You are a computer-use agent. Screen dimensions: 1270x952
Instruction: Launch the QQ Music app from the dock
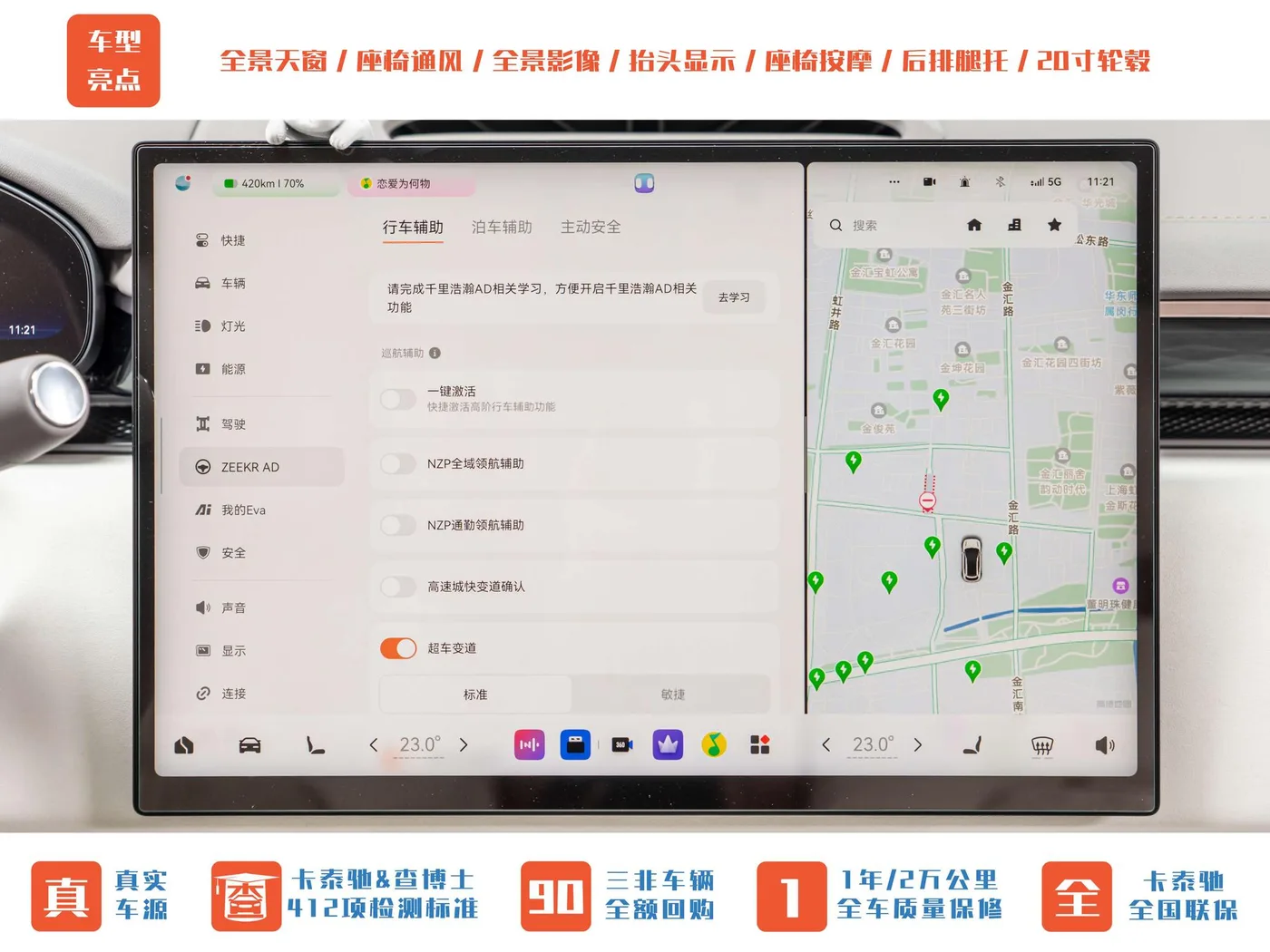(714, 744)
